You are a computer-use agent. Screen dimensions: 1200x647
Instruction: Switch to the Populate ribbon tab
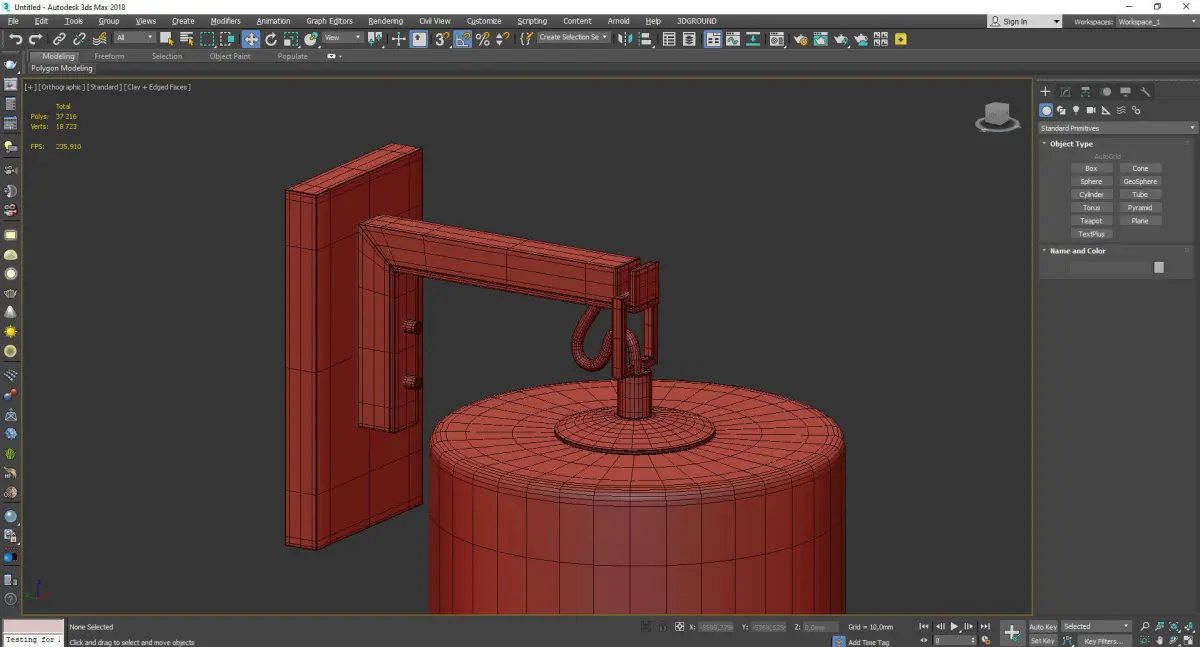tap(292, 56)
